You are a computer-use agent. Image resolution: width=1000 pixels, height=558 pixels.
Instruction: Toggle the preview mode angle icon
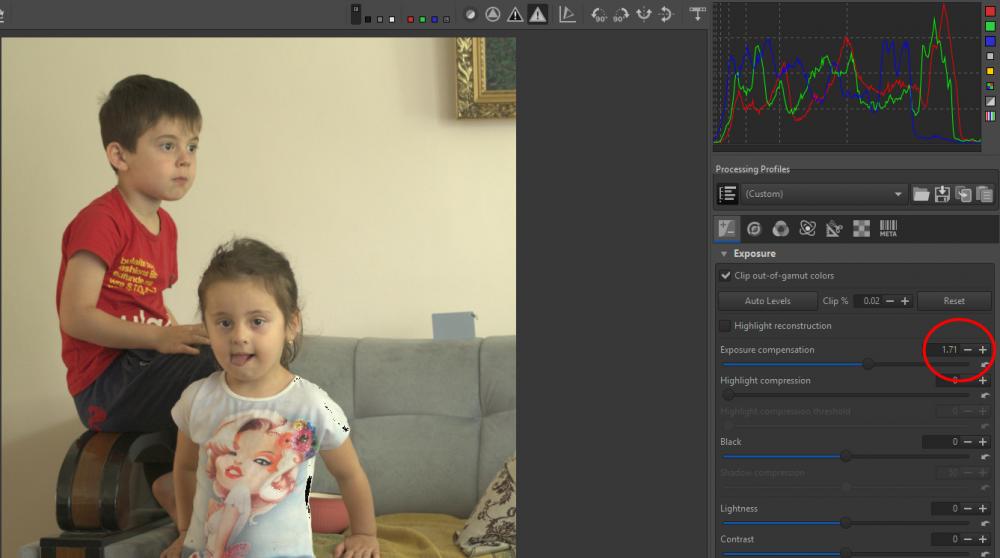click(x=567, y=14)
